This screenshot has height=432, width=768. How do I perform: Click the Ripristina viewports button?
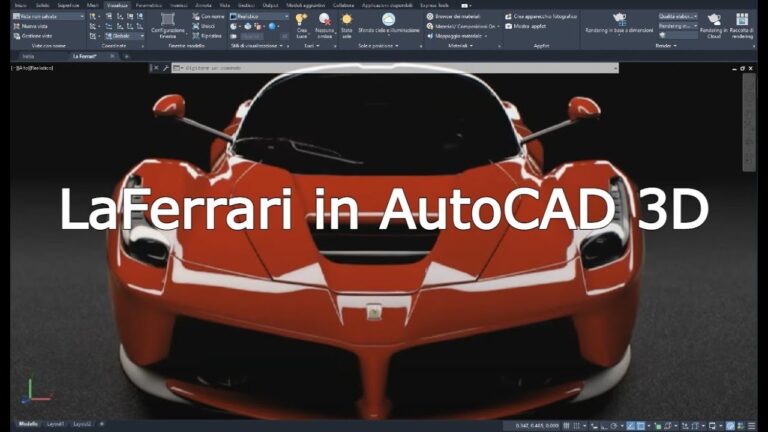(x=207, y=36)
